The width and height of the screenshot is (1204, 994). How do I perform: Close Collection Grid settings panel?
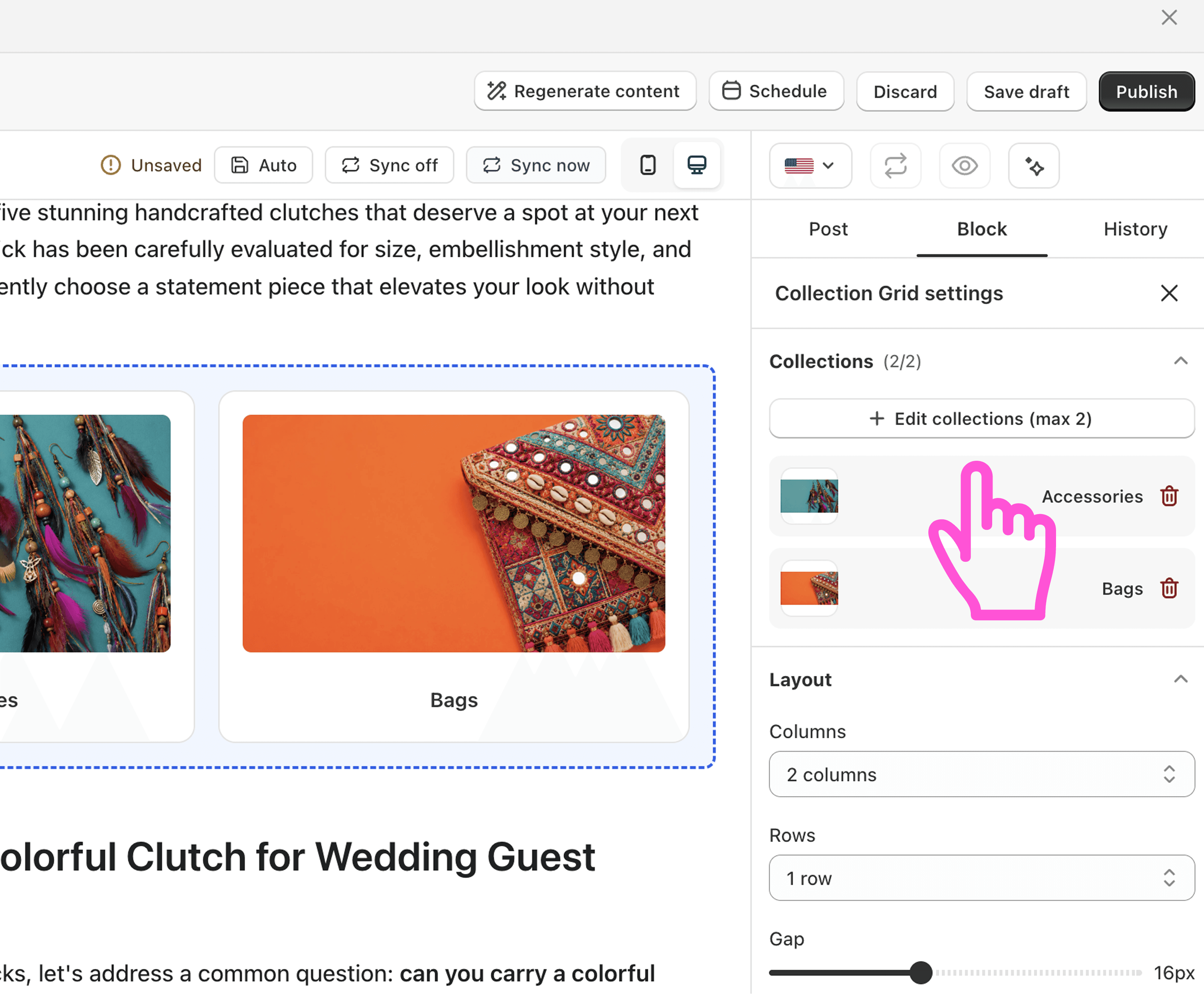point(1169,293)
